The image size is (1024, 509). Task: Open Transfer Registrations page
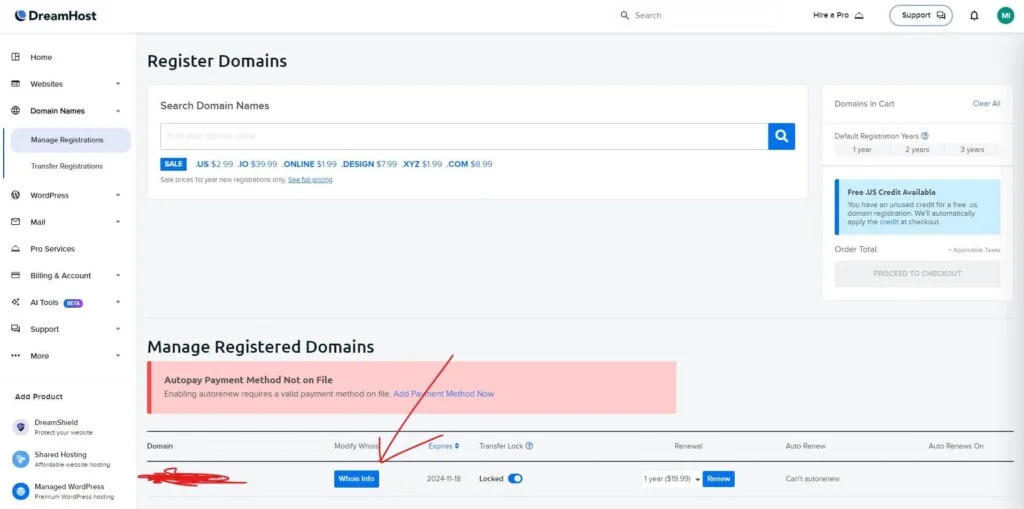tap(67, 166)
